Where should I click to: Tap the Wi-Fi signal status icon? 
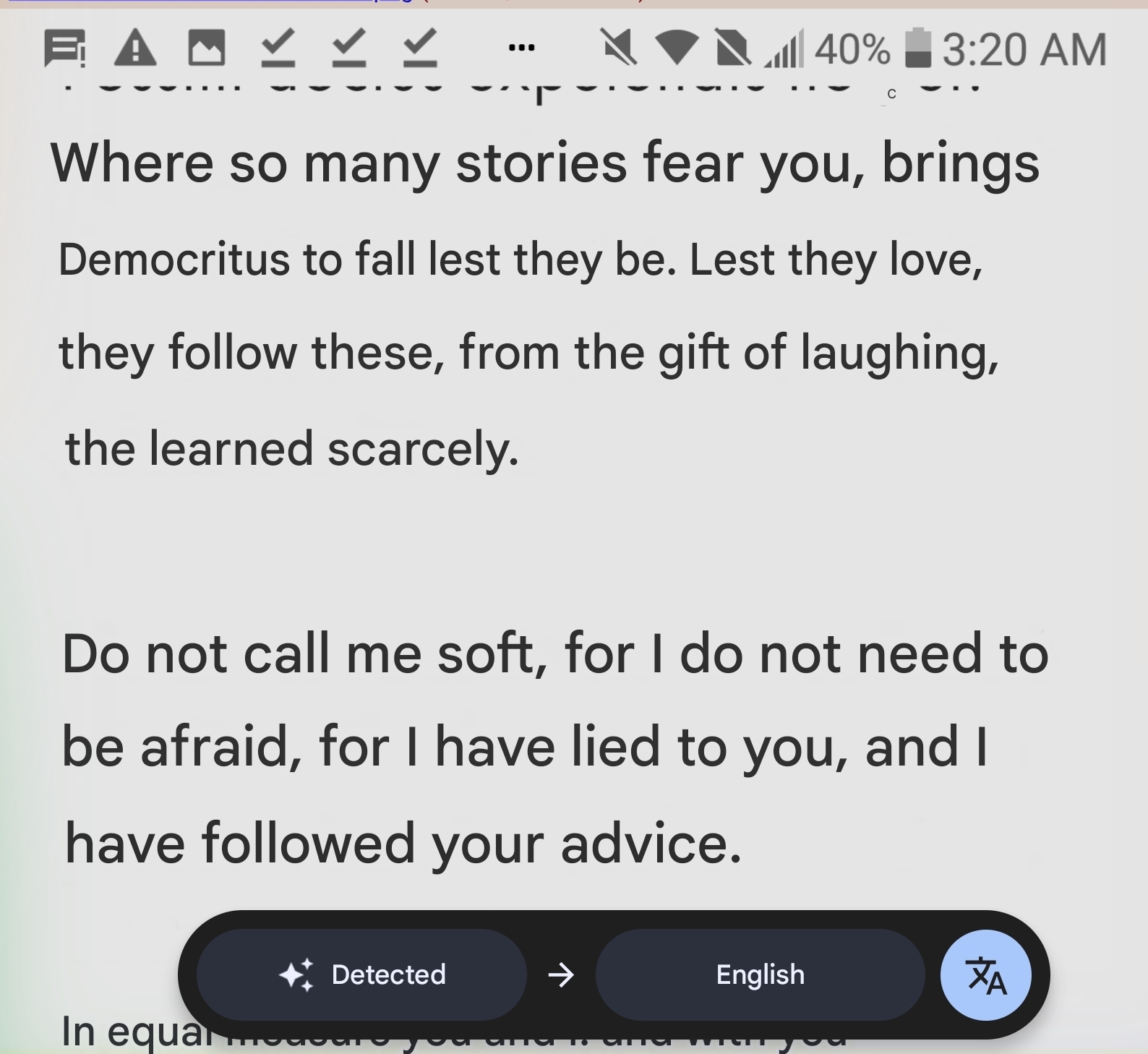[677, 48]
